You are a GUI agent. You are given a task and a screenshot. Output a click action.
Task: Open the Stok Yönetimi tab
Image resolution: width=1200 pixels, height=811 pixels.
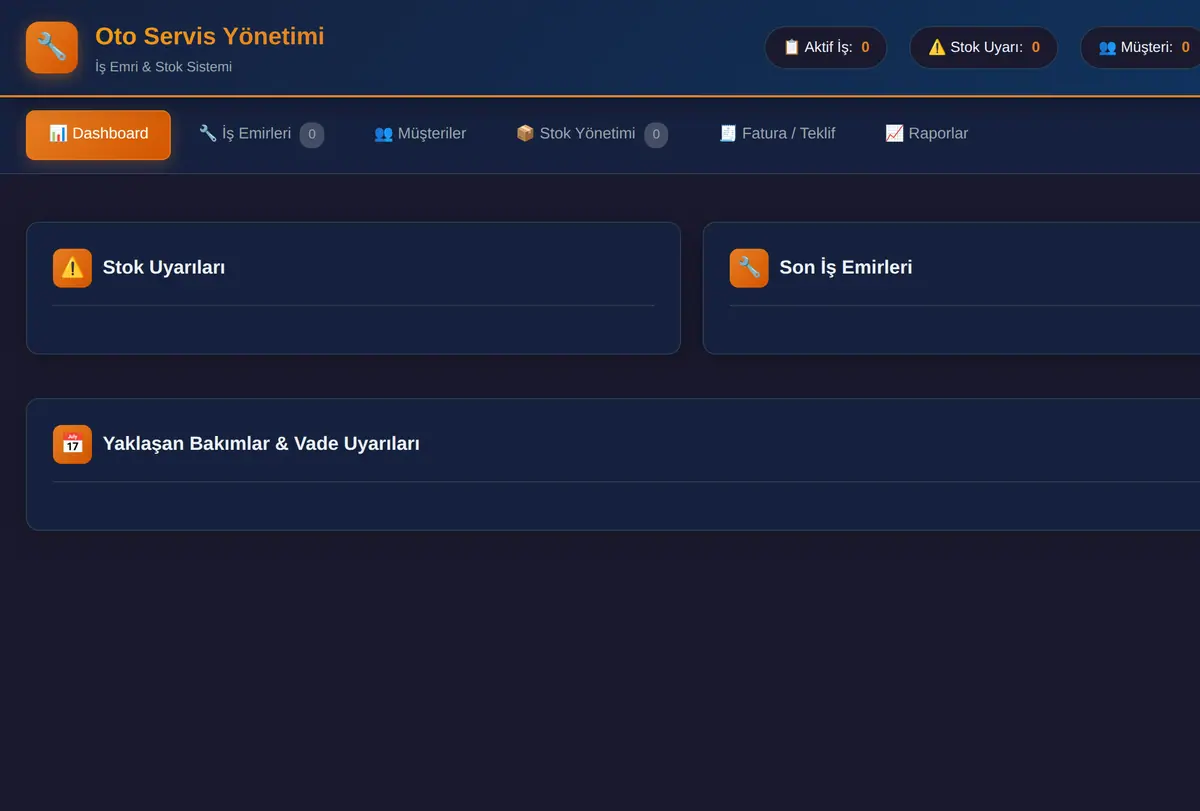tap(591, 134)
